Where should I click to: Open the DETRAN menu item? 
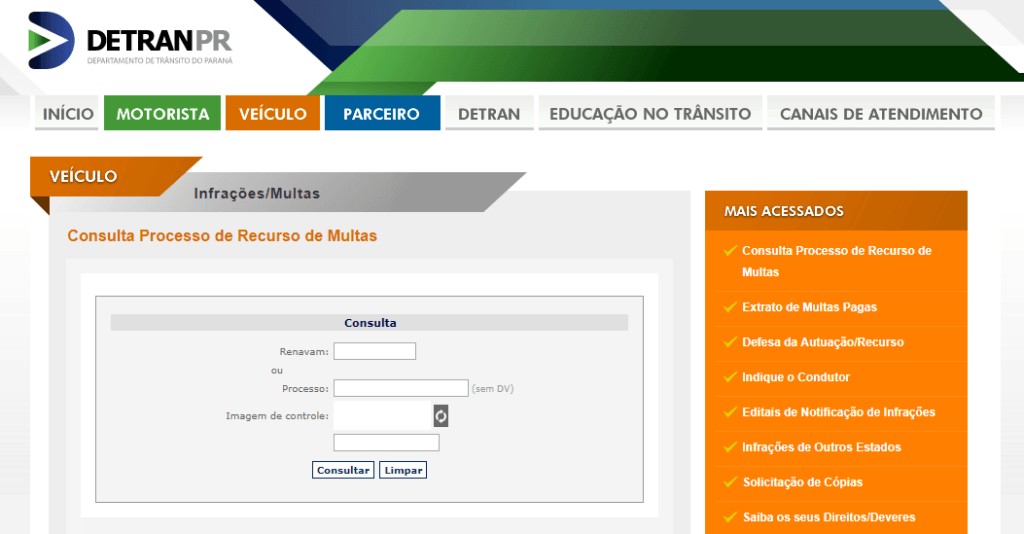(x=489, y=114)
